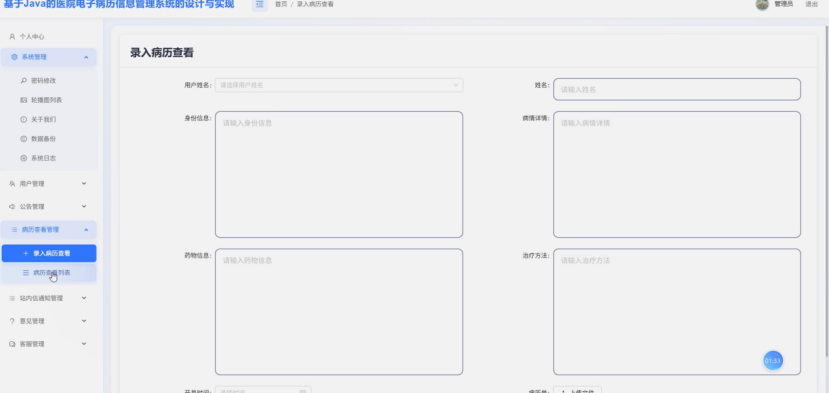Click the 退出 logout link
This screenshot has height=393, width=829.
tap(811, 4)
